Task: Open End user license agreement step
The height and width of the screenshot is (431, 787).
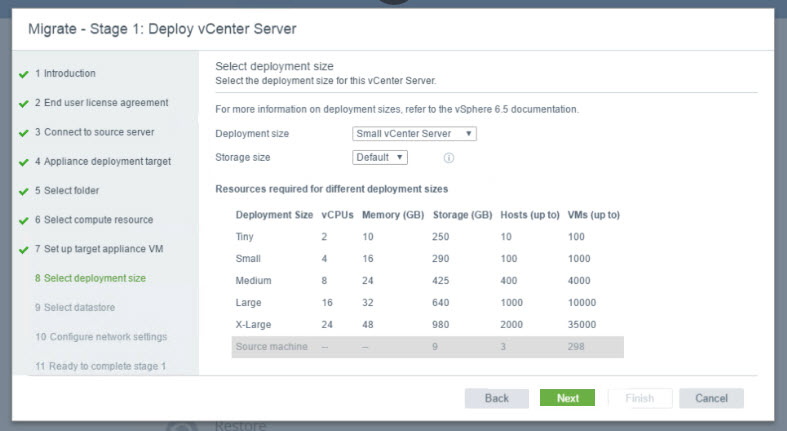Action: [101, 103]
